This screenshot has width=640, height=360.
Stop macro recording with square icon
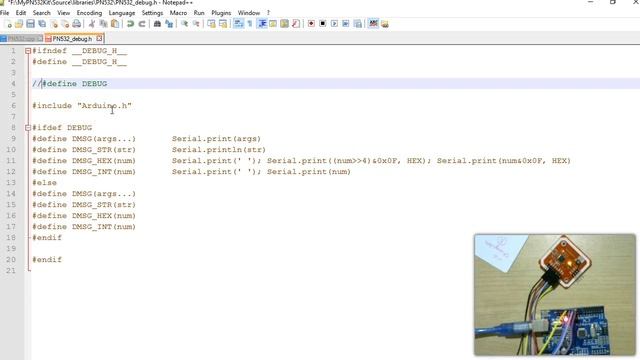coord(322,24)
